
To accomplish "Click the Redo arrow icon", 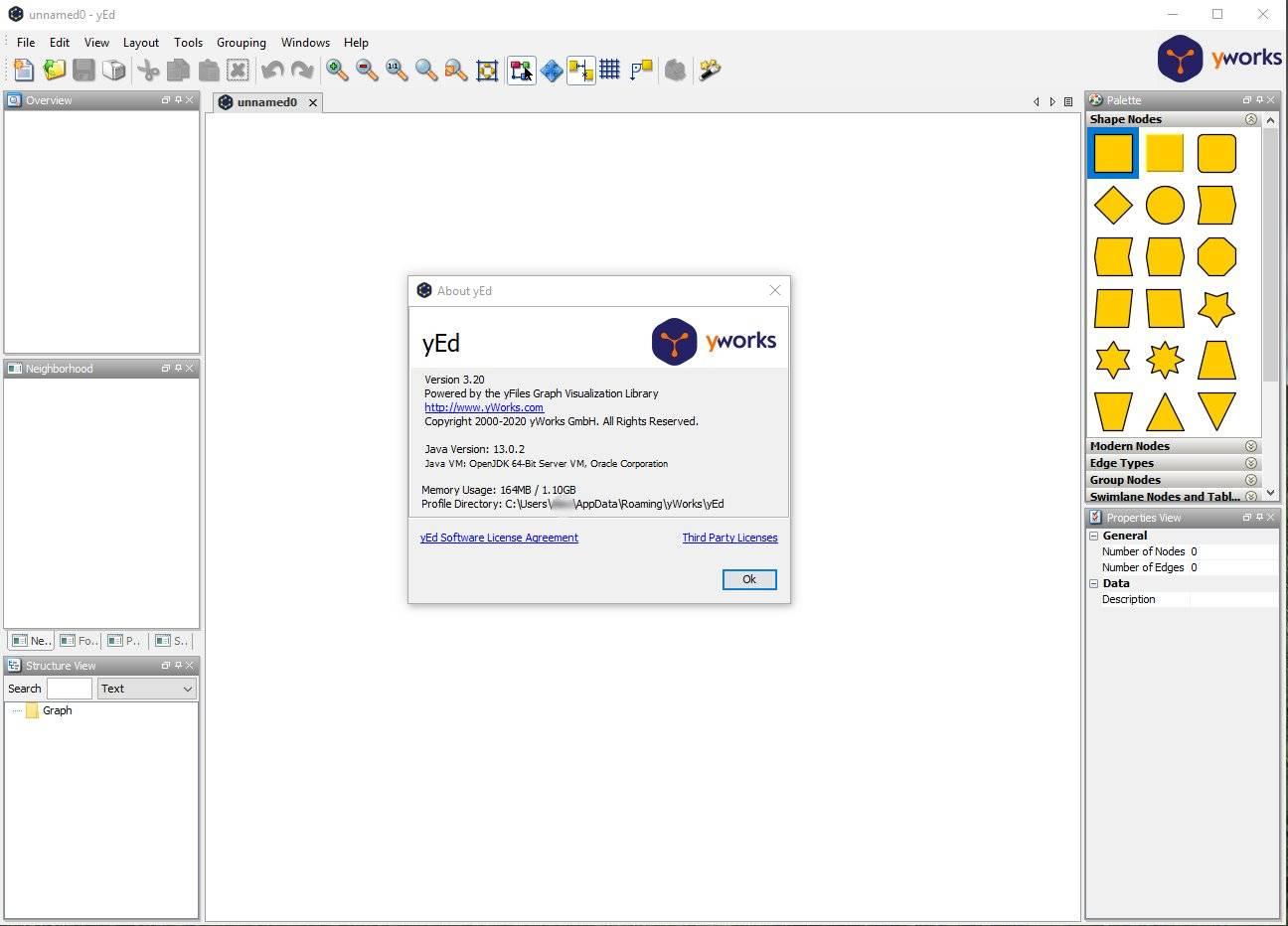I will (x=302, y=70).
